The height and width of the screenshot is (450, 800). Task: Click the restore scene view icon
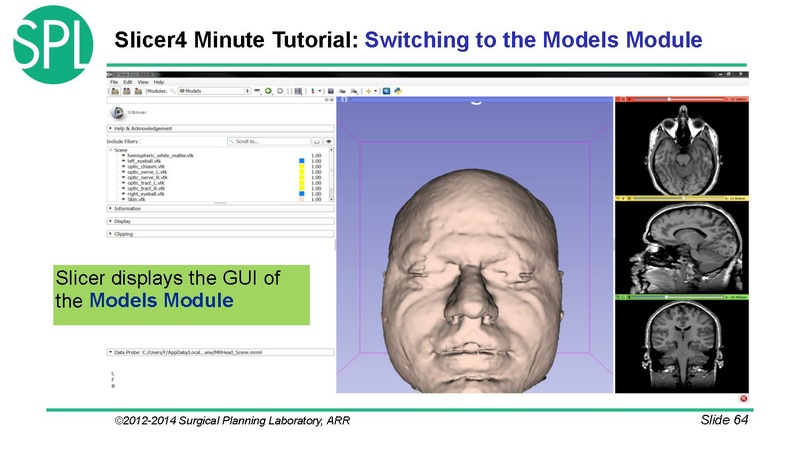(354, 91)
